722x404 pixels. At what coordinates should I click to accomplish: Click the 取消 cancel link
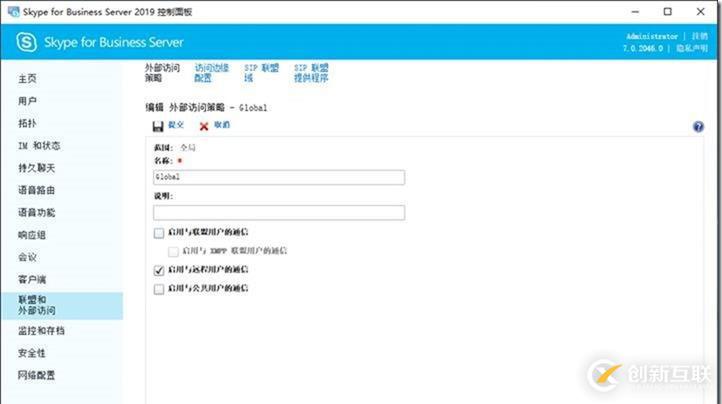tap(222, 125)
